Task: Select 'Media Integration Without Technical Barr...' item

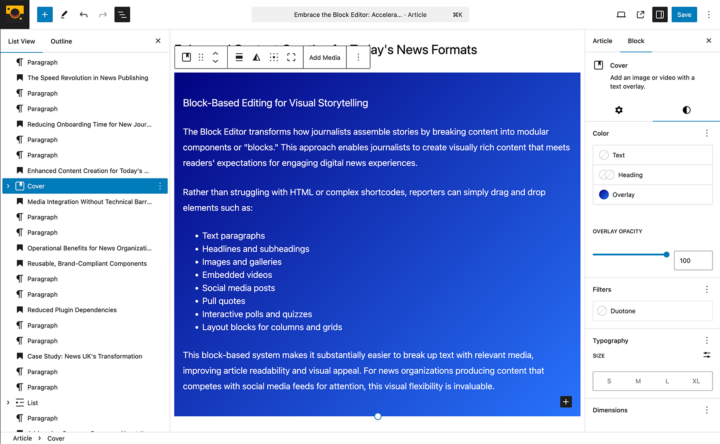Action: [x=89, y=202]
